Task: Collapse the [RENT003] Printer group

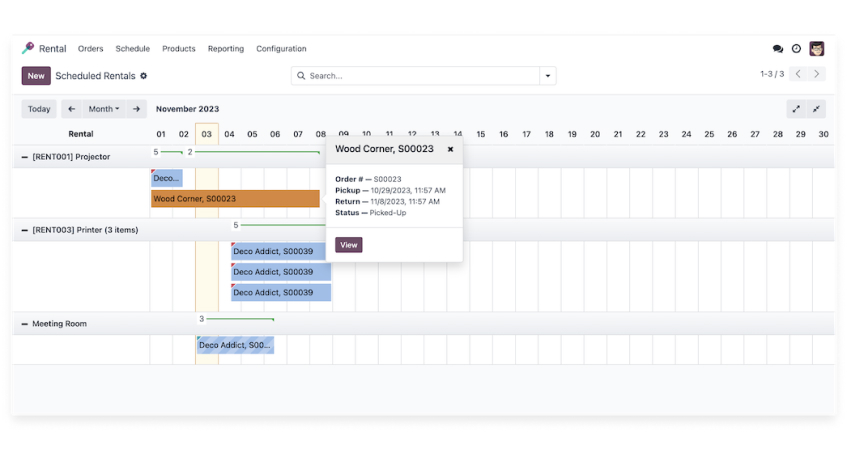Action: [x=24, y=230]
